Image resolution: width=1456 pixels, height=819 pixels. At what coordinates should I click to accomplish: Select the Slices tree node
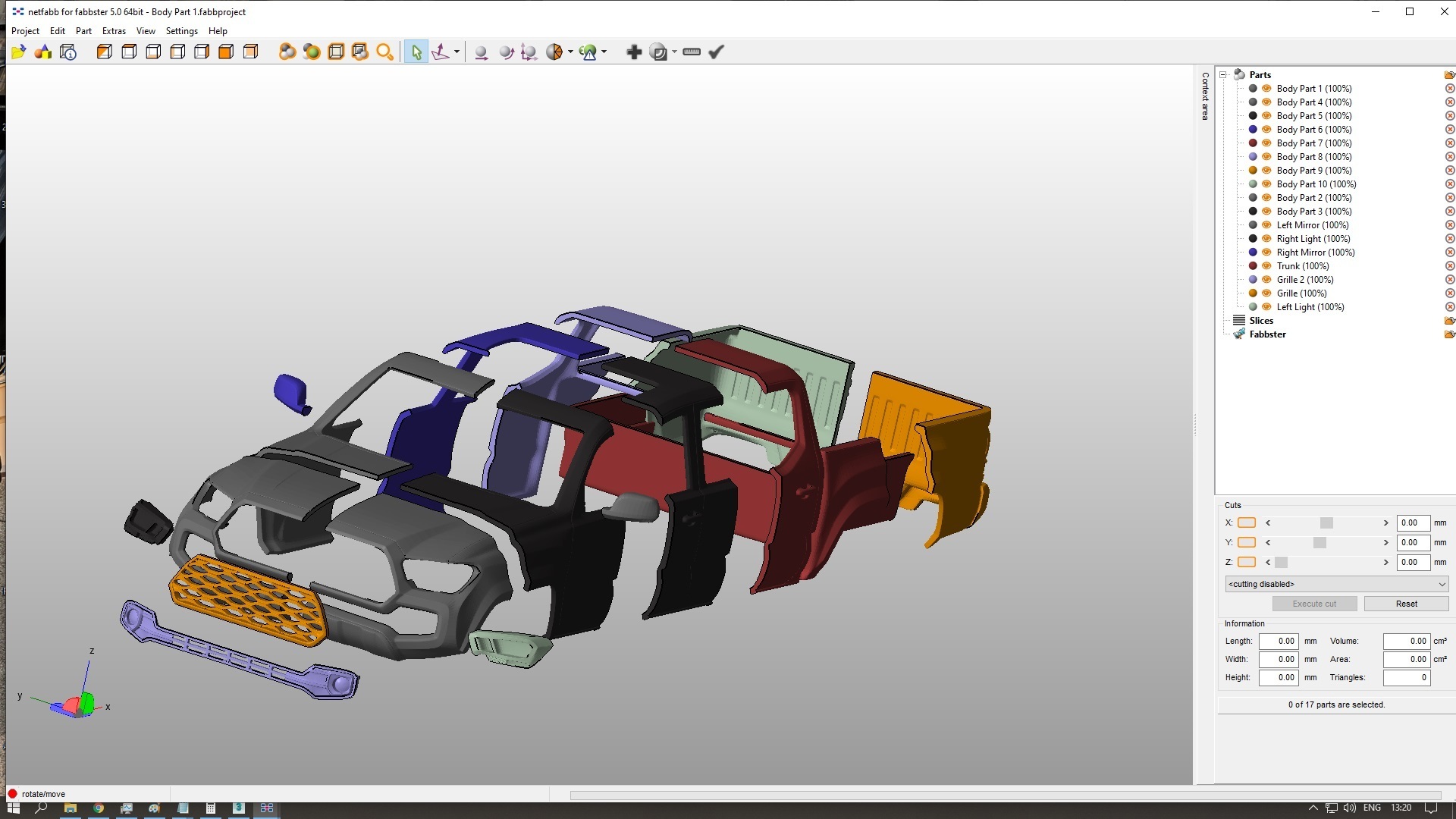coord(1261,321)
